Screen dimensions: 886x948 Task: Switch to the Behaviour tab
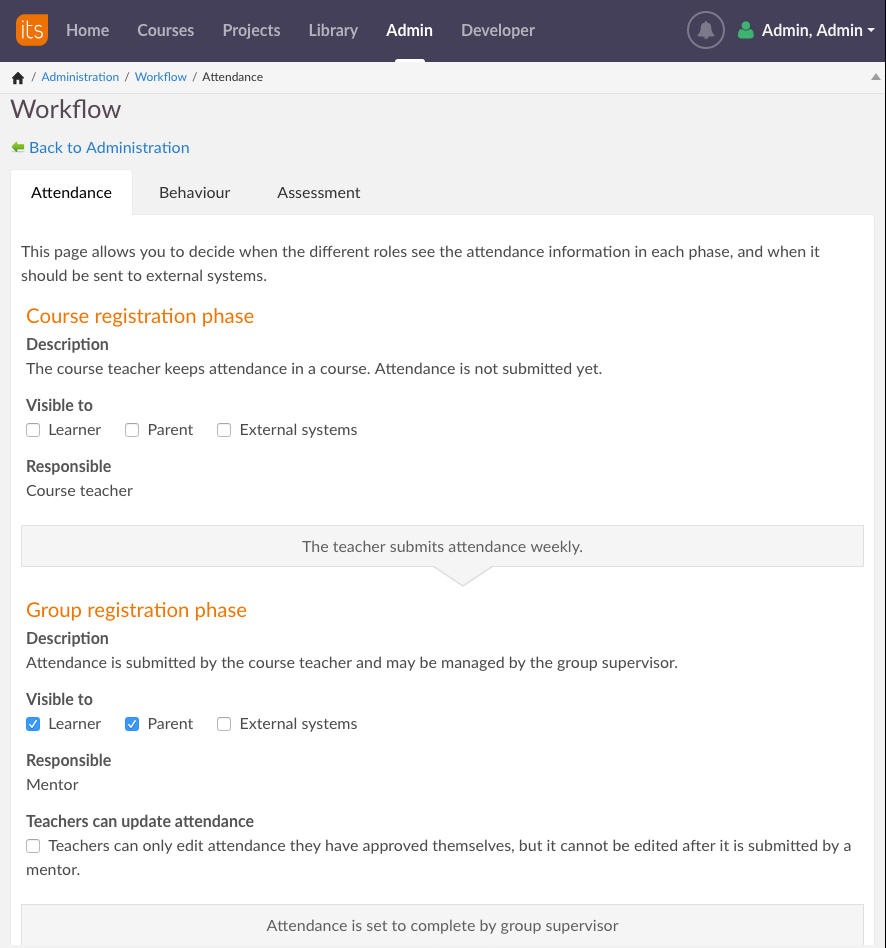click(194, 193)
